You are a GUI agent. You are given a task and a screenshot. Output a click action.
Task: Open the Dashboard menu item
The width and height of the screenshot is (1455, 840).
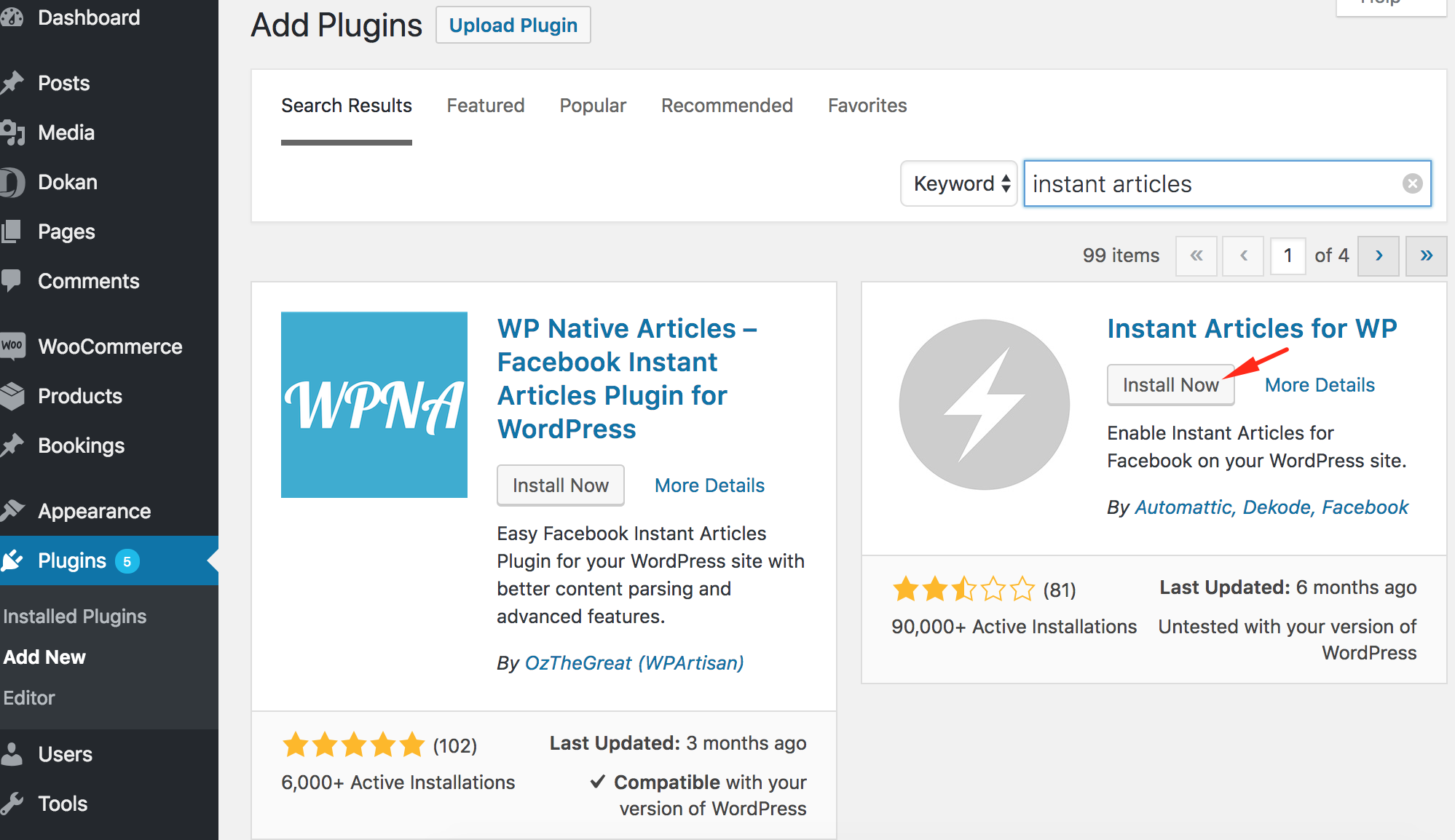click(109, 17)
